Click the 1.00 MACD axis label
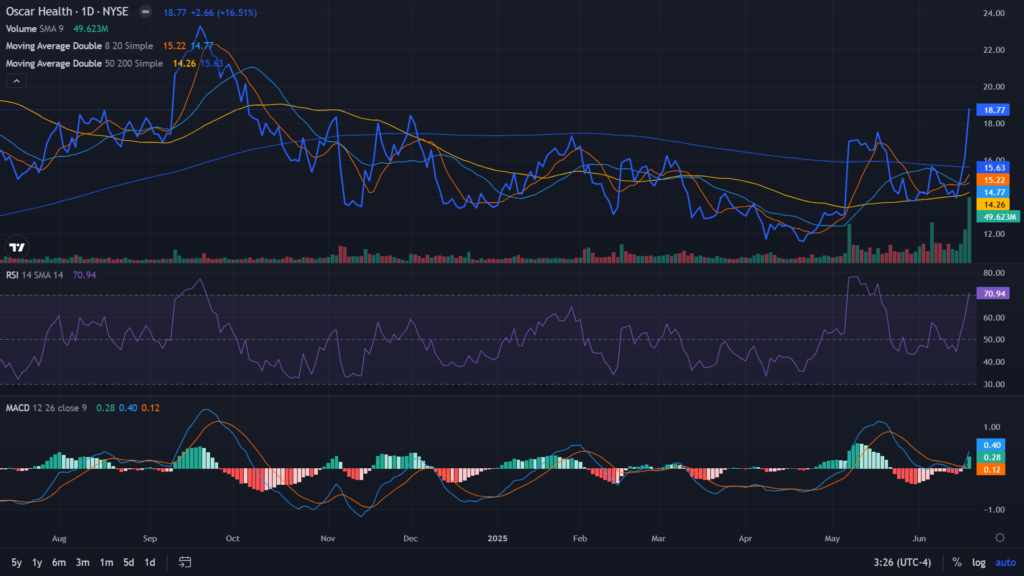This screenshot has height=576, width=1024. click(991, 427)
